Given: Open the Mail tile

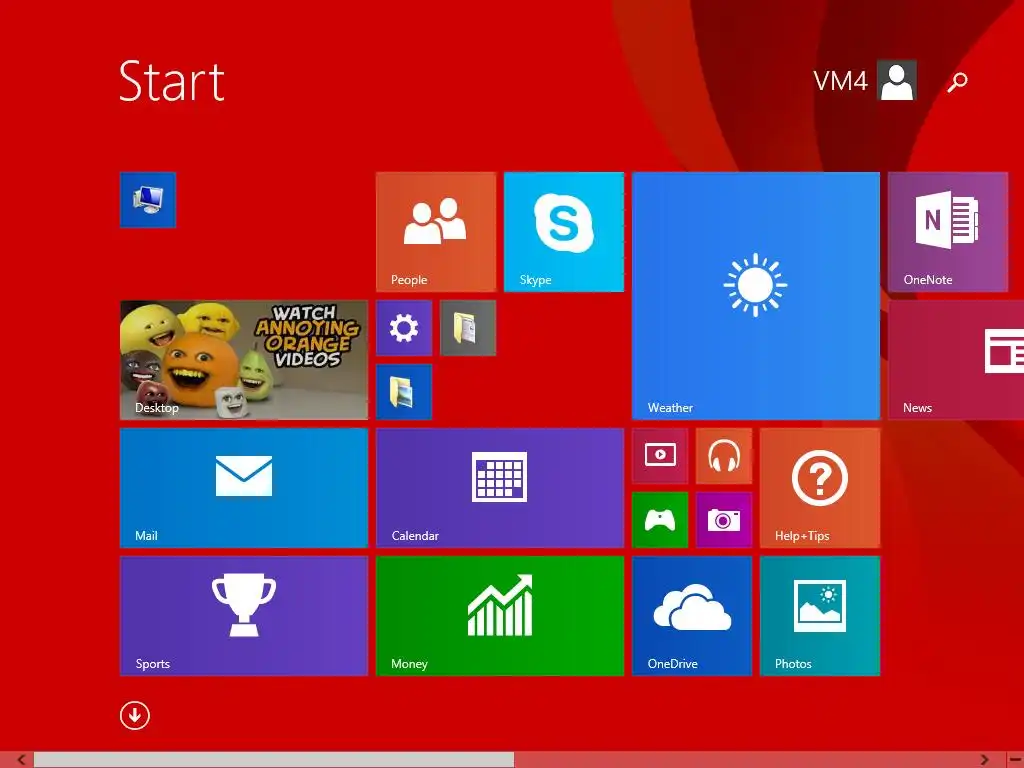Looking at the screenshot, I should (x=244, y=488).
